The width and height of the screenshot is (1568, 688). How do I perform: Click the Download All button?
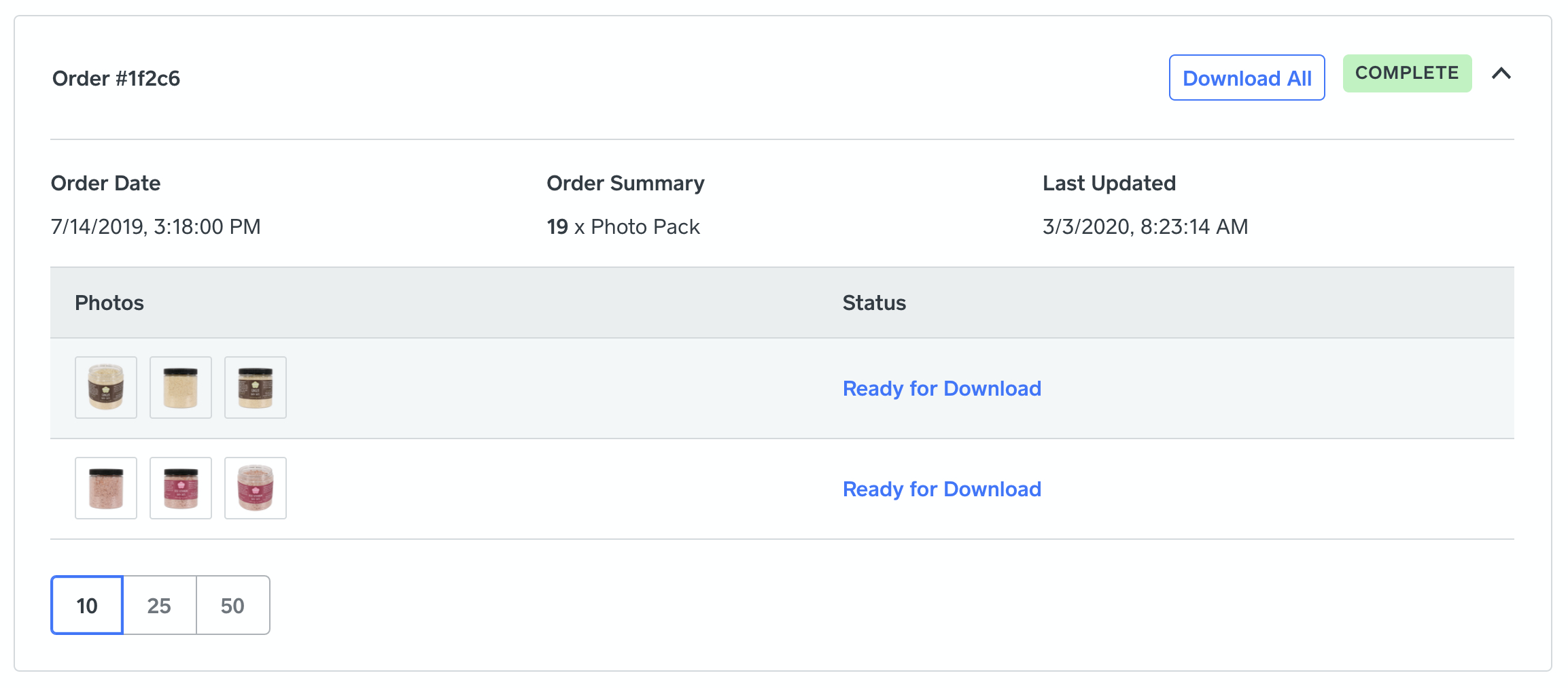[x=1247, y=78]
